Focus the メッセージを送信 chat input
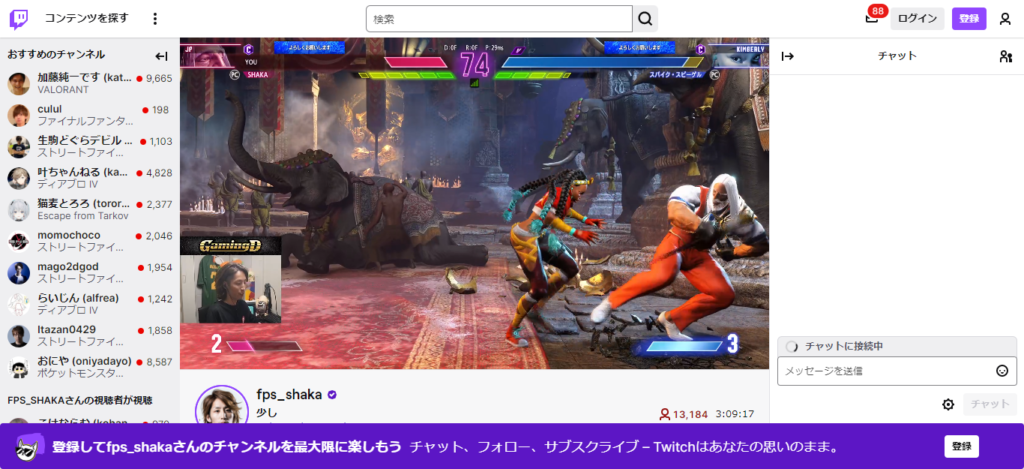Viewport: 1024px width, 469px height. 897,371
